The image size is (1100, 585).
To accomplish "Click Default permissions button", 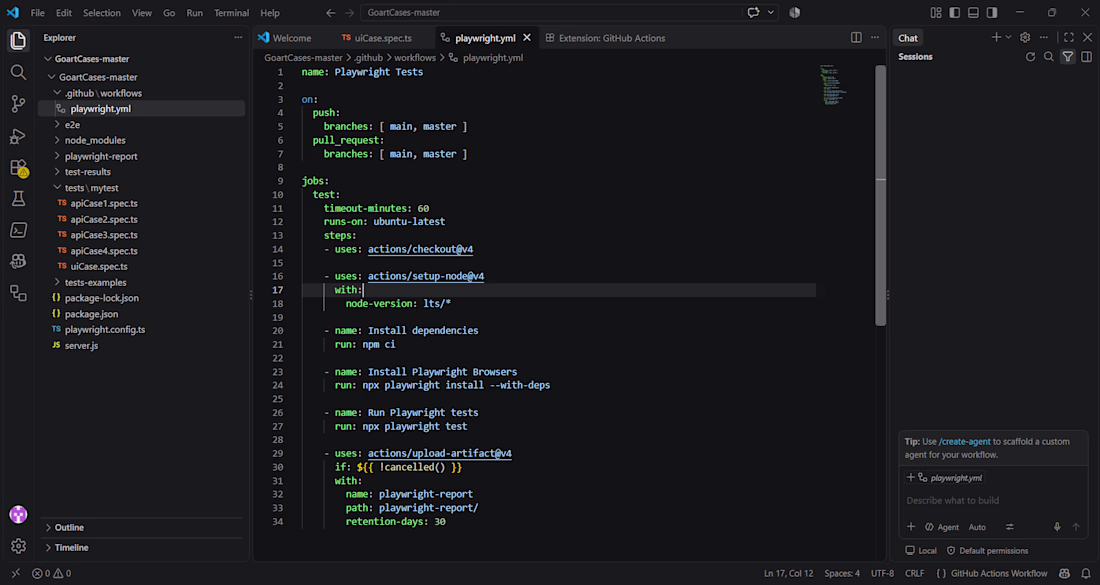I will click(987, 551).
